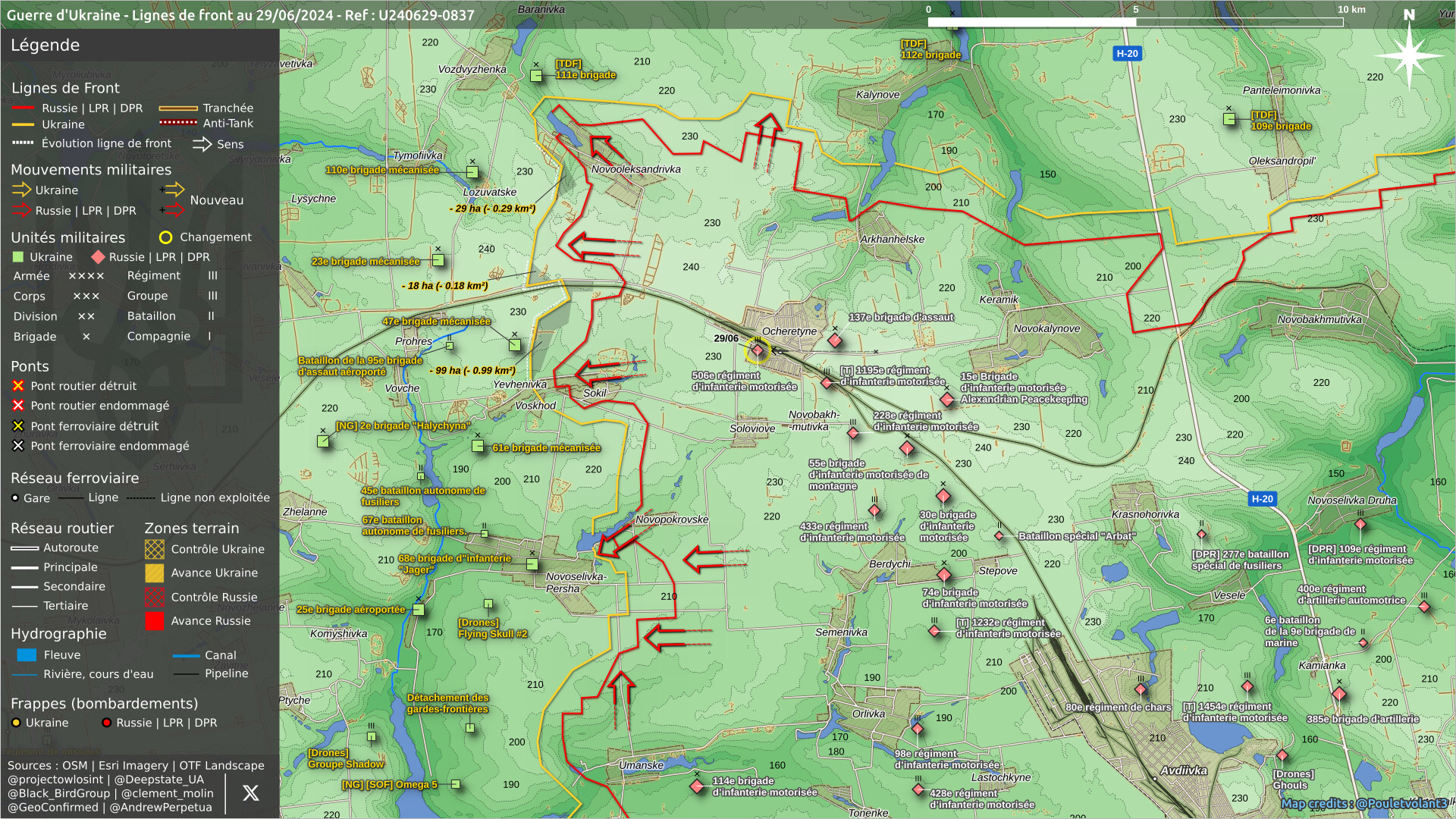Screen dimensions: 1456x819
Task: Click the yellow-circled unit marker at Ocheretyne
Action: [x=757, y=350]
